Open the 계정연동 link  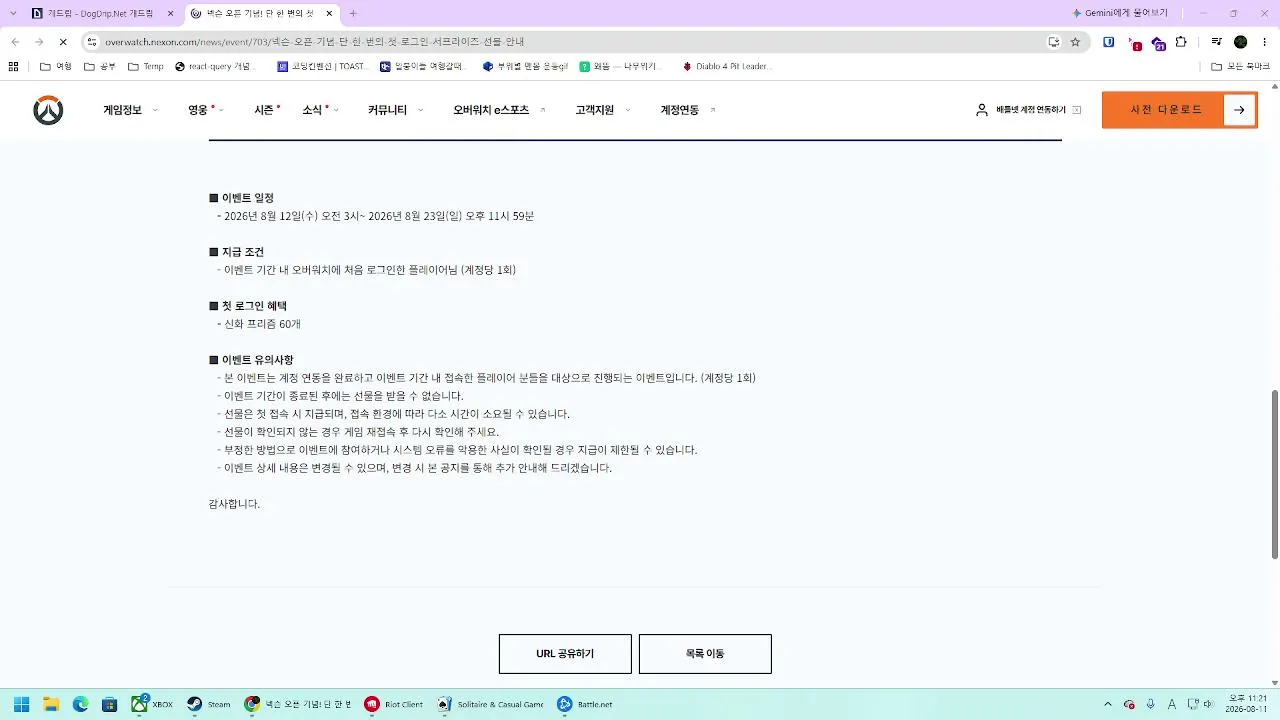click(x=688, y=110)
